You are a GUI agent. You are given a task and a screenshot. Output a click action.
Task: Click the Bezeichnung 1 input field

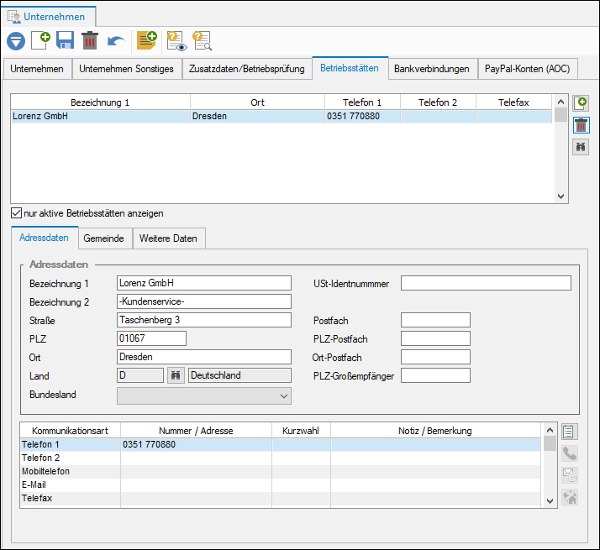(204, 283)
